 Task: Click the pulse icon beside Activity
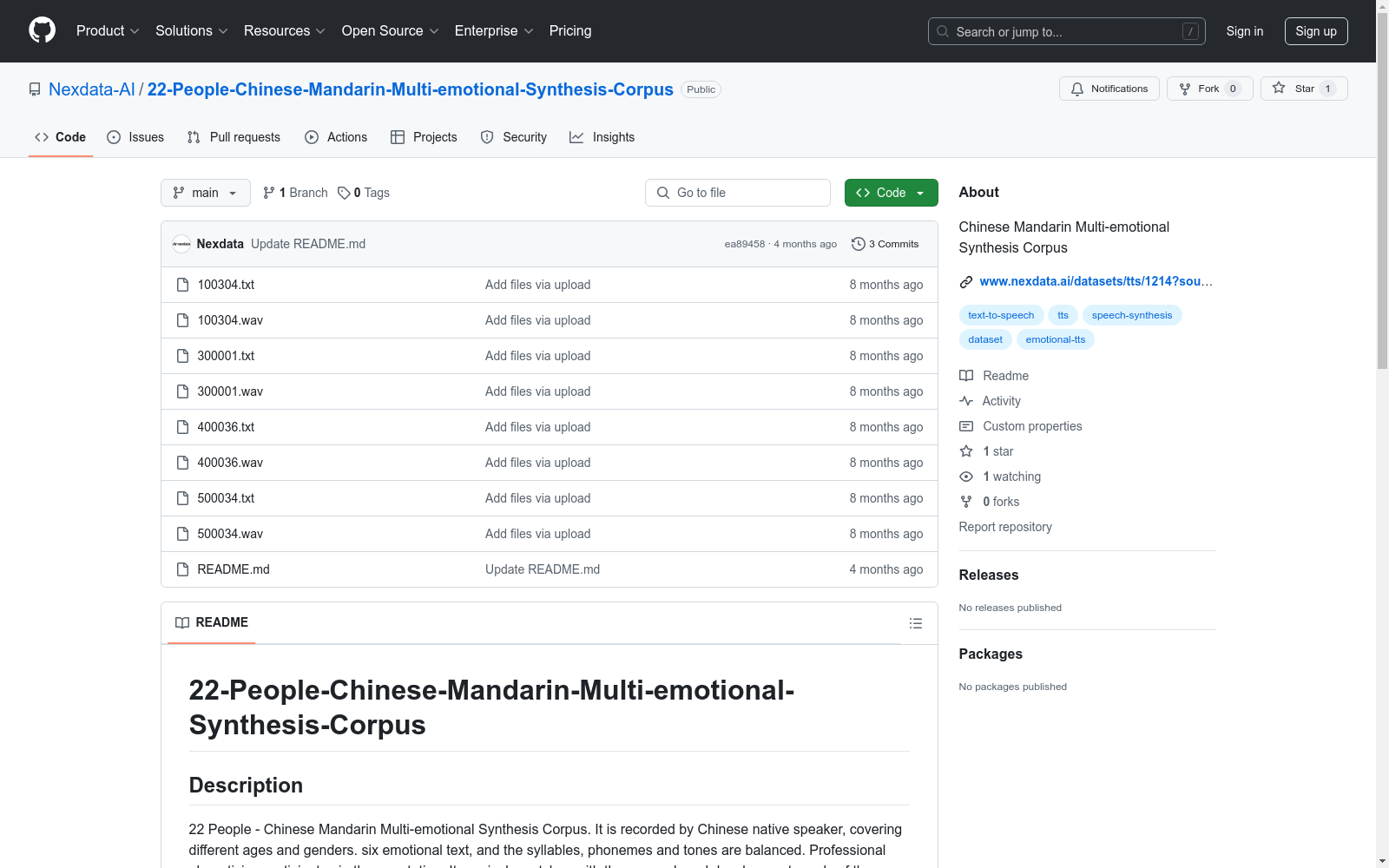pos(966,401)
